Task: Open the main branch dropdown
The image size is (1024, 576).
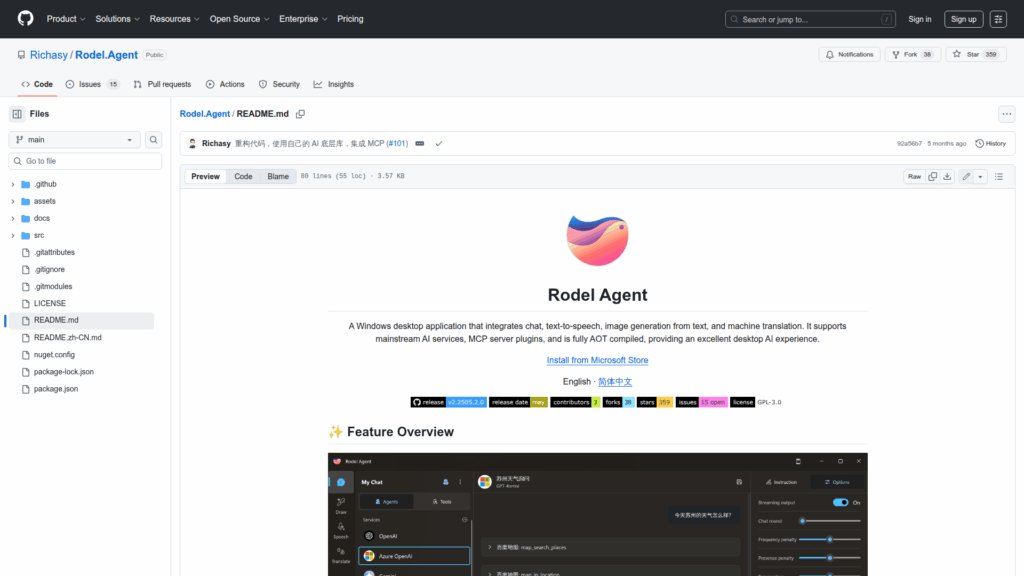Action: click(x=75, y=140)
